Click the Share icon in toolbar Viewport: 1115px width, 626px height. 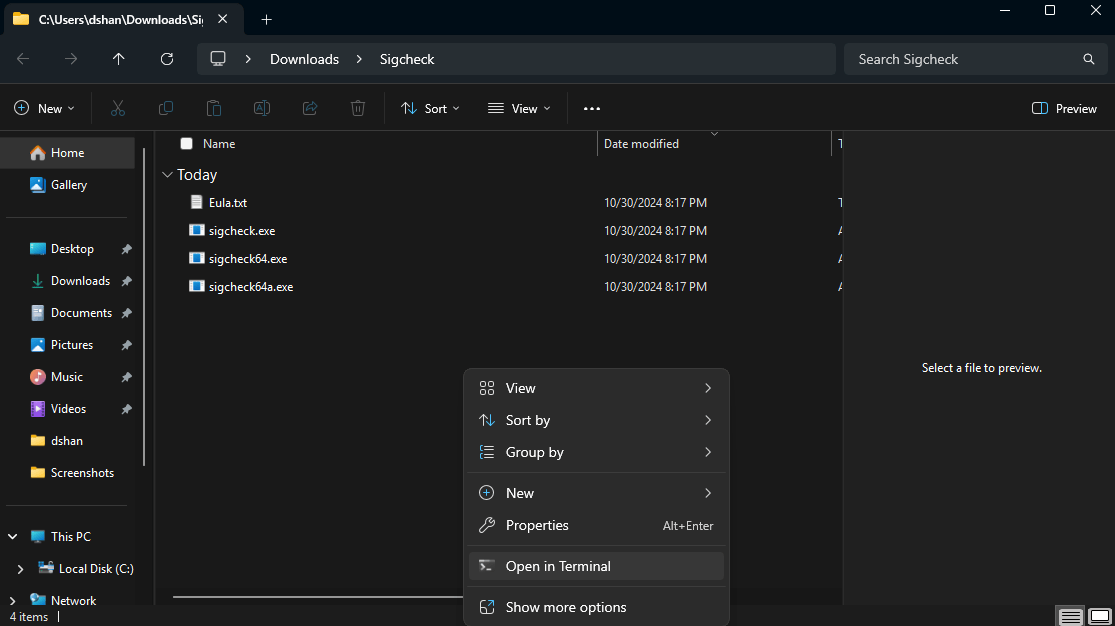310,108
